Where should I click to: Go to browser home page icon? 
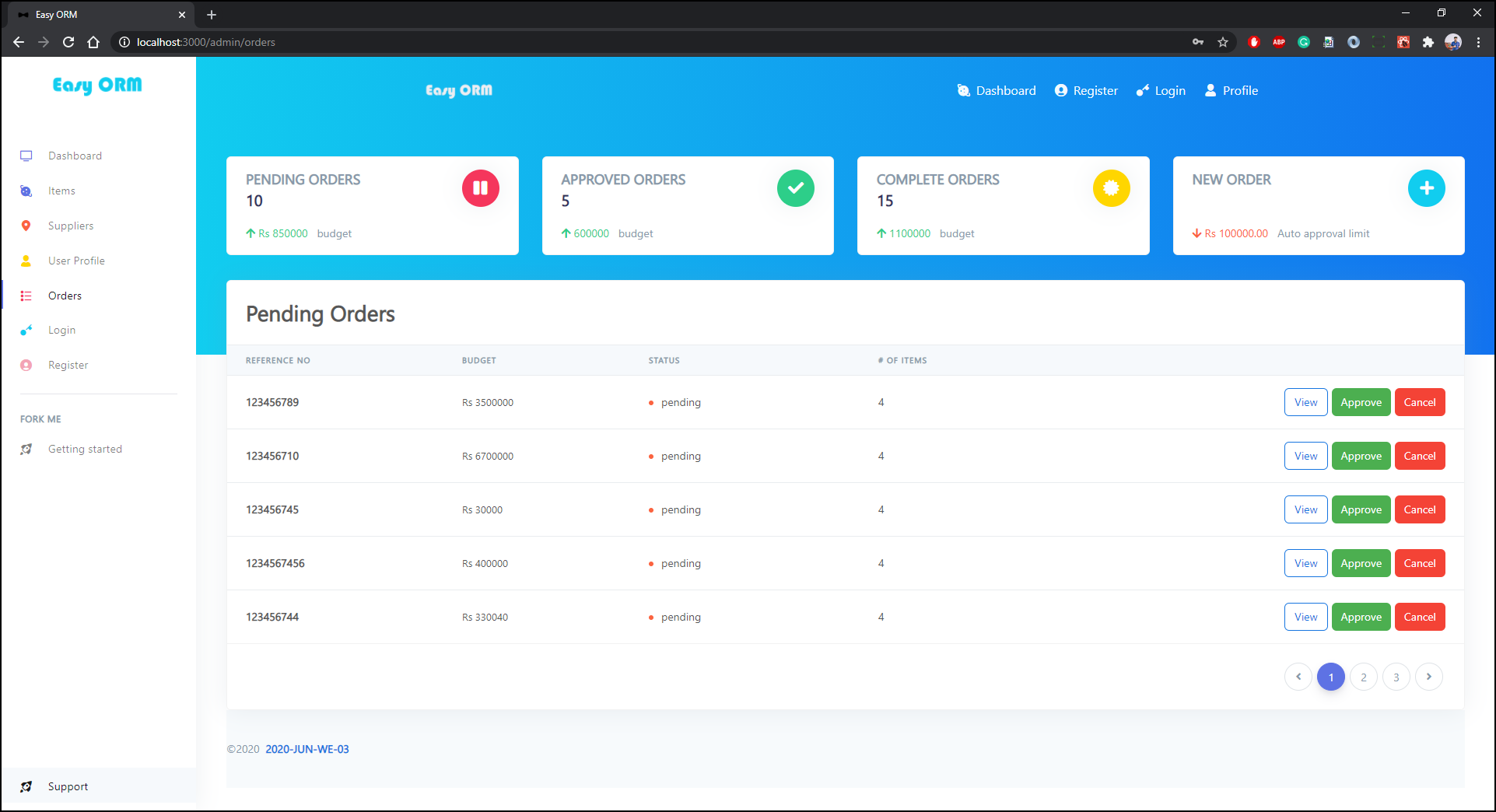coord(93,42)
